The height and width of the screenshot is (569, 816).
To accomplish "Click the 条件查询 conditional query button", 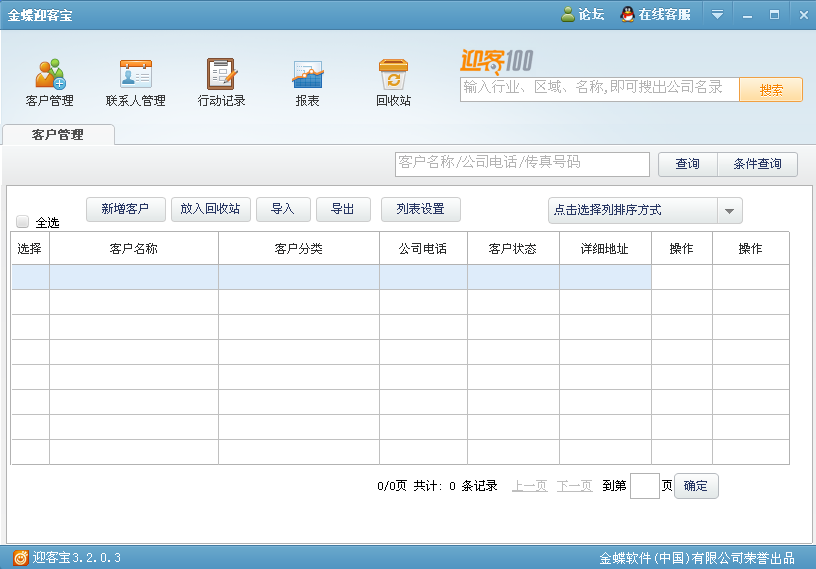I will point(757,165).
